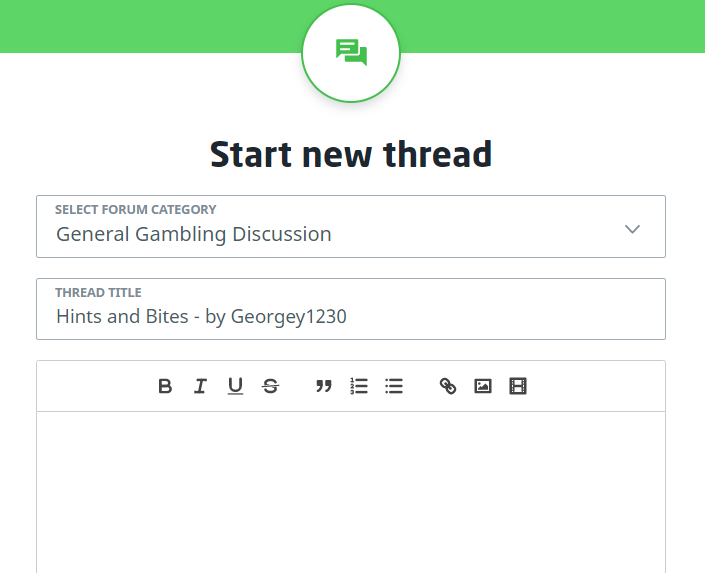
Task: Insert an image into the post
Action: tap(483, 386)
